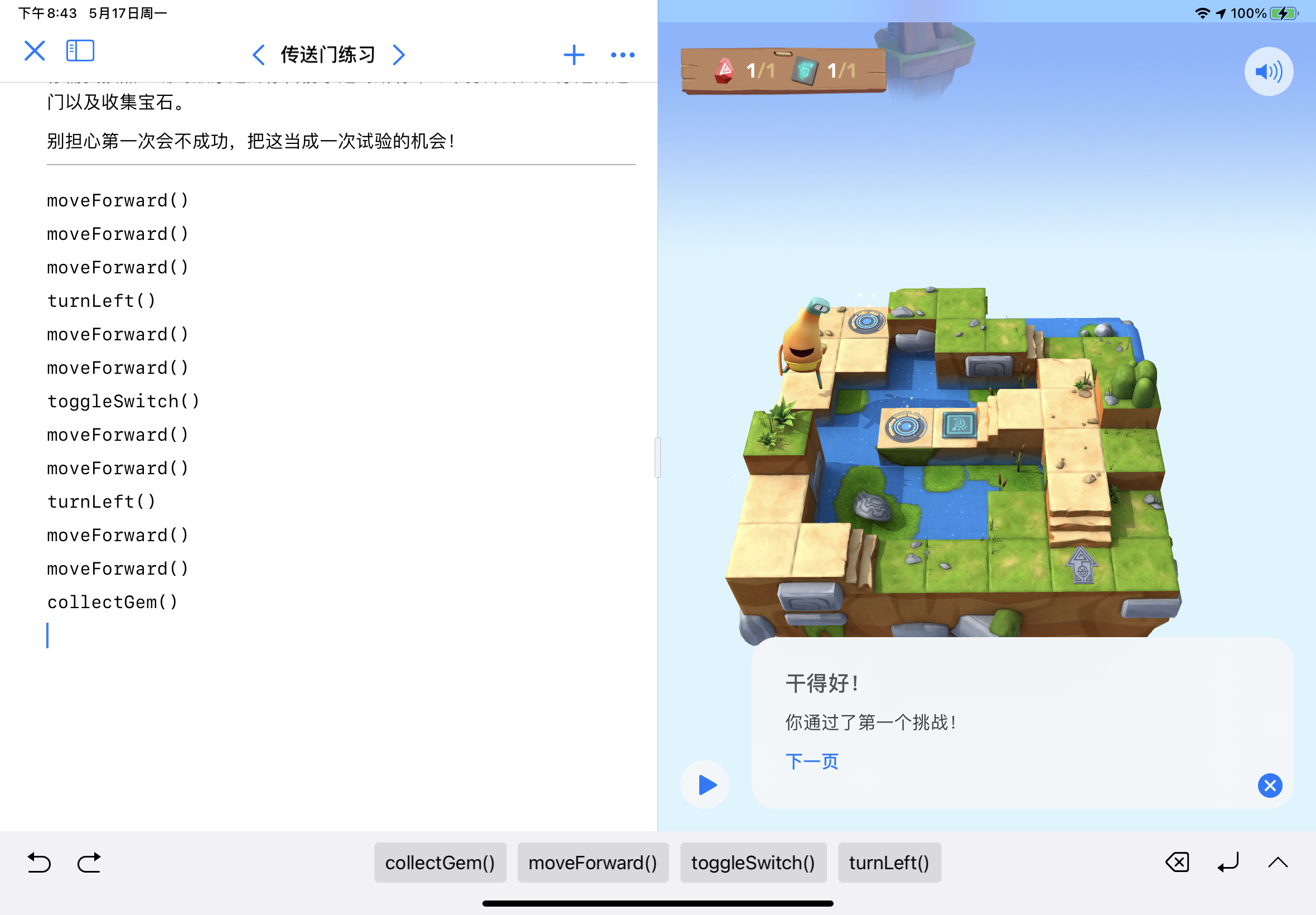Tap the backspace delete key icon
The width and height of the screenshot is (1316, 915).
pyautogui.click(x=1178, y=862)
